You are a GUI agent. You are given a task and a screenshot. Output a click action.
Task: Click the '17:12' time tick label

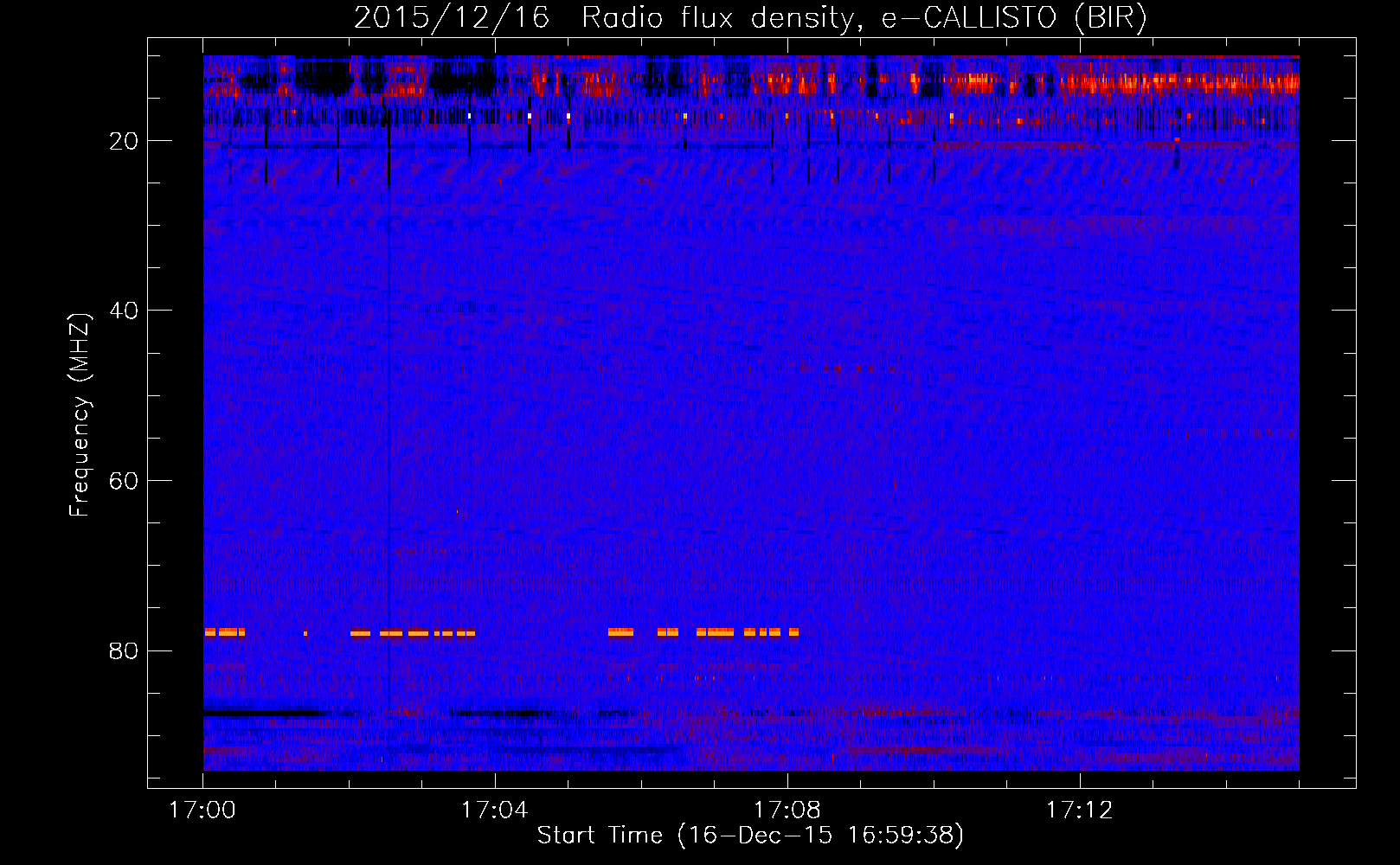[1080, 811]
